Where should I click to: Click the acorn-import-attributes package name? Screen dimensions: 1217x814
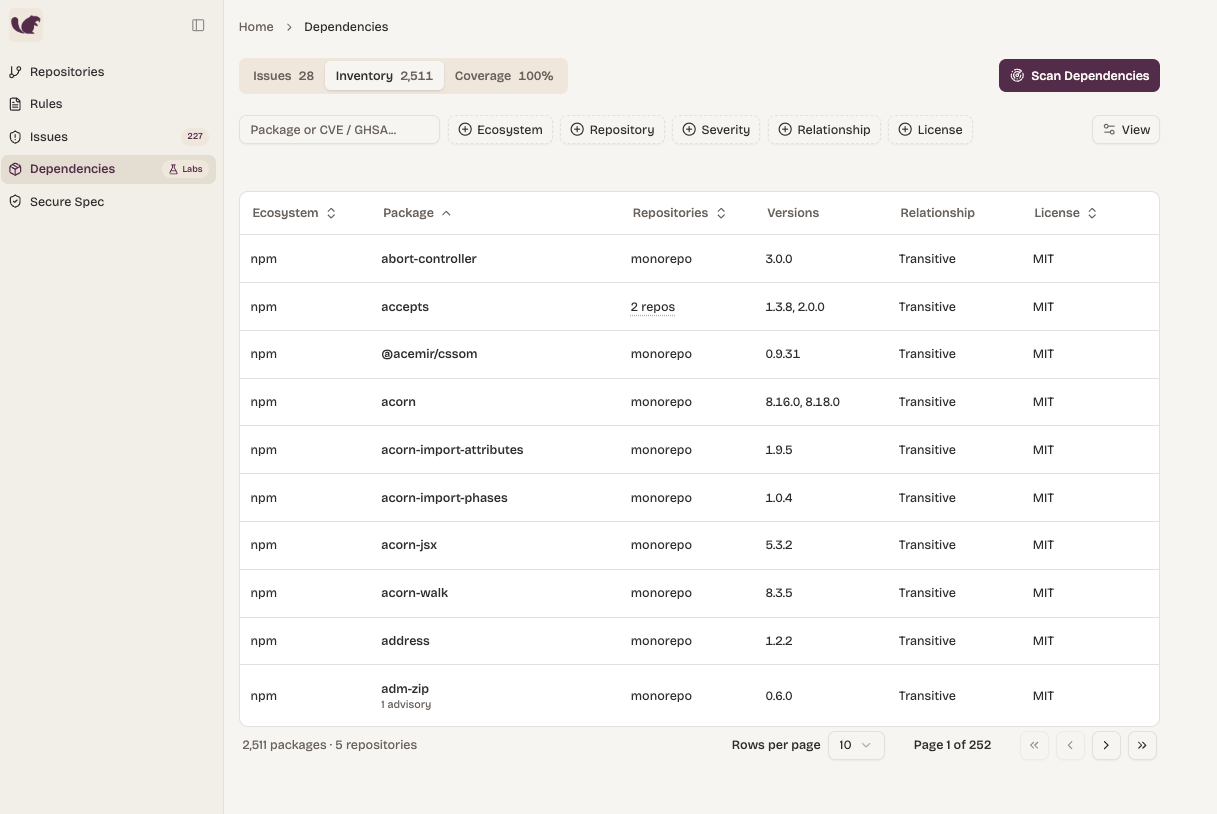[452, 450]
